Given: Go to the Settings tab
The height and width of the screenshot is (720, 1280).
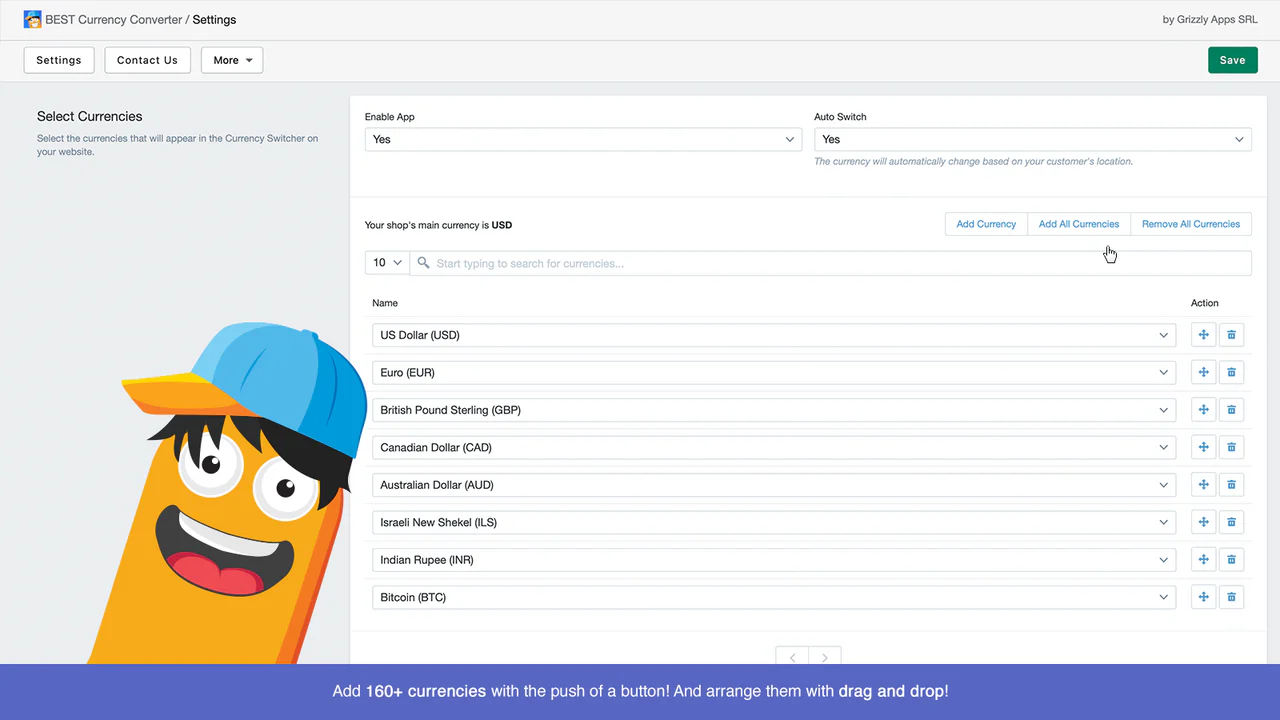Looking at the screenshot, I should click(x=59, y=60).
